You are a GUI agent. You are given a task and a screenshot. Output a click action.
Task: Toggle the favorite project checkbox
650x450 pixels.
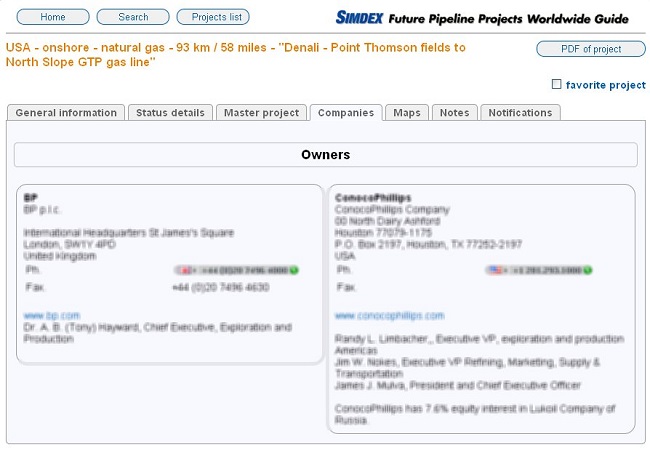coord(557,85)
